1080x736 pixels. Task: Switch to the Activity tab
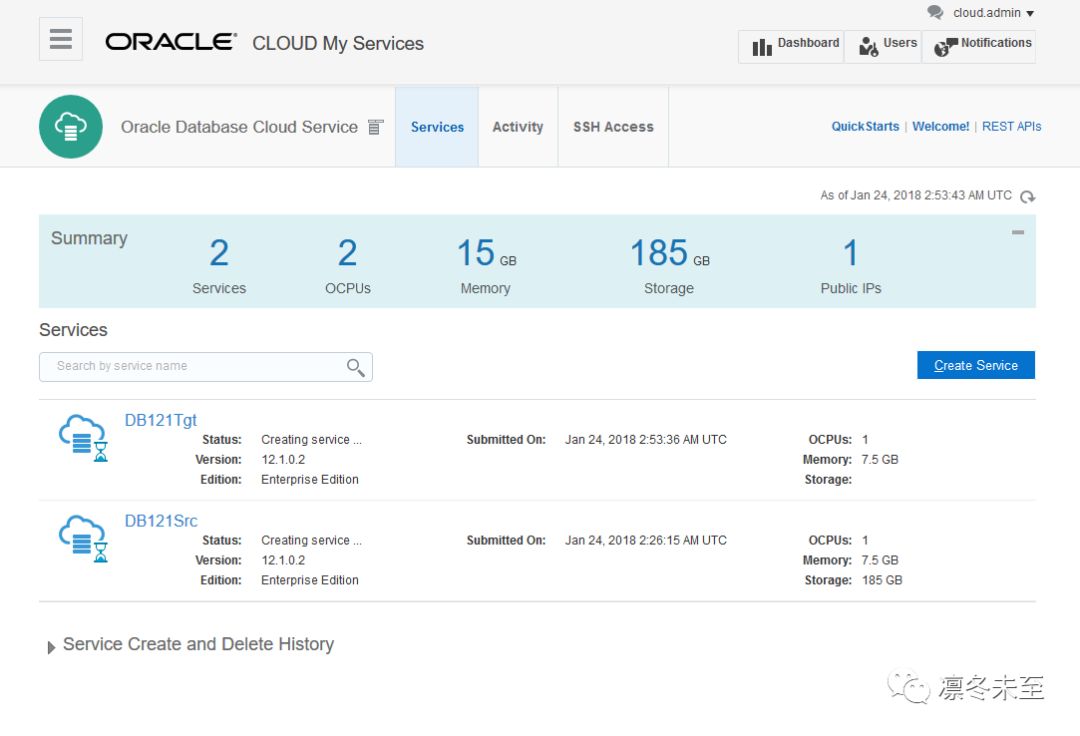tap(518, 127)
